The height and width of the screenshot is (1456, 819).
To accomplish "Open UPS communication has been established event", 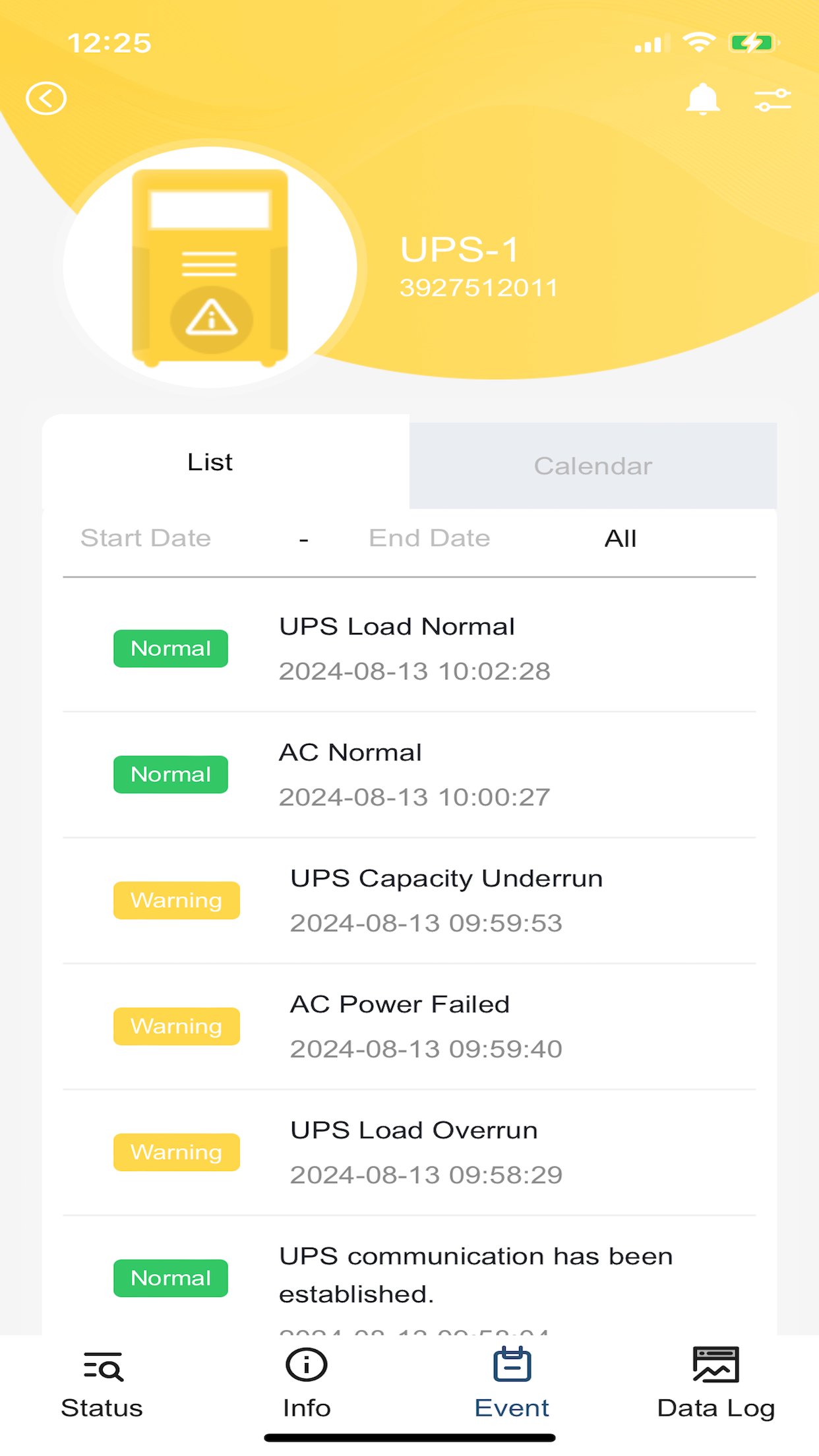I will coord(409,1276).
